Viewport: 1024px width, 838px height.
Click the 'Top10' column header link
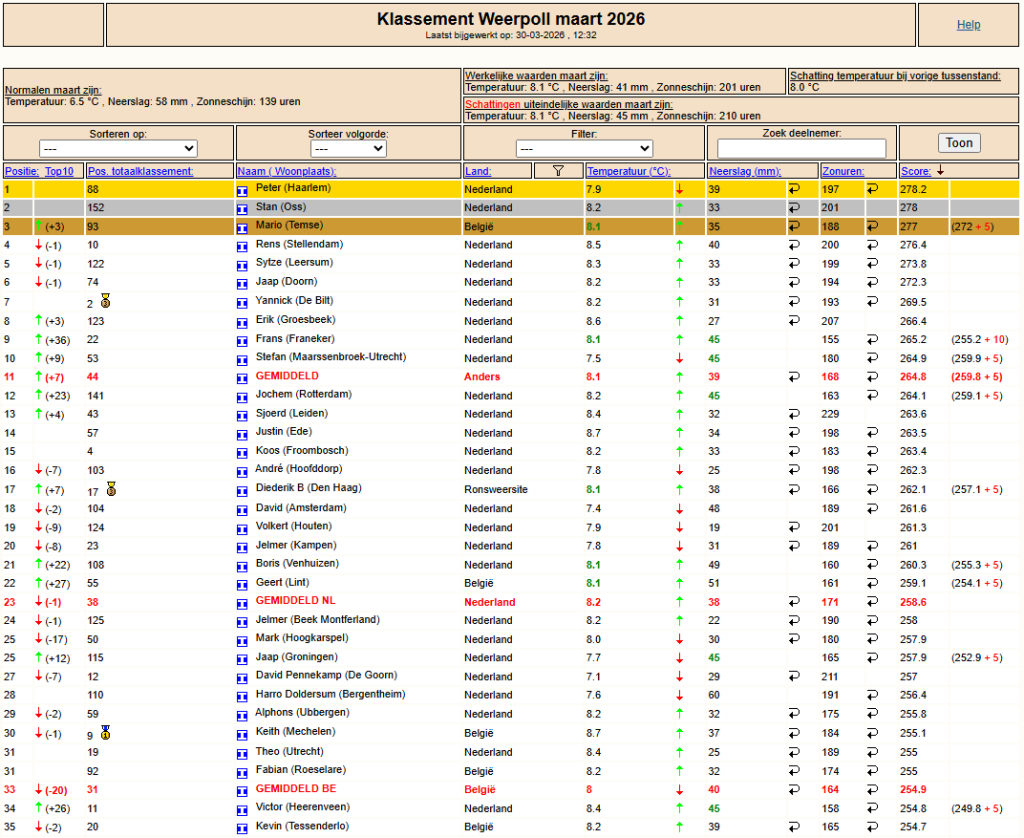coord(59,171)
